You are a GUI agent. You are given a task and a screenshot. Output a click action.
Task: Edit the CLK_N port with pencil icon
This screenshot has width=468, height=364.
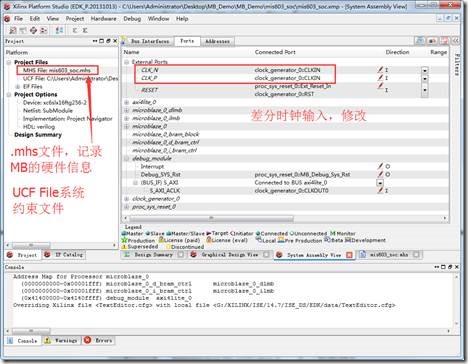click(x=380, y=70)
